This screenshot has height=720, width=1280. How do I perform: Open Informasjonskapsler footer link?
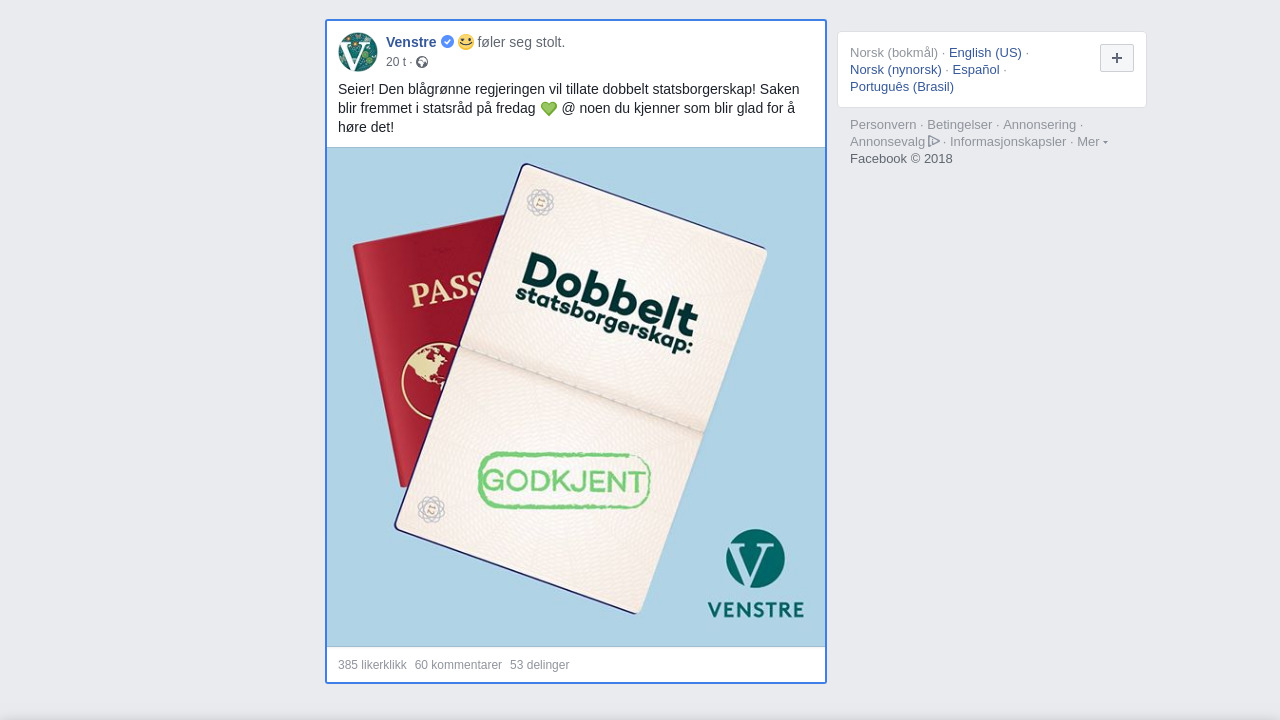pyautogui.click(x=1008, y=142)
